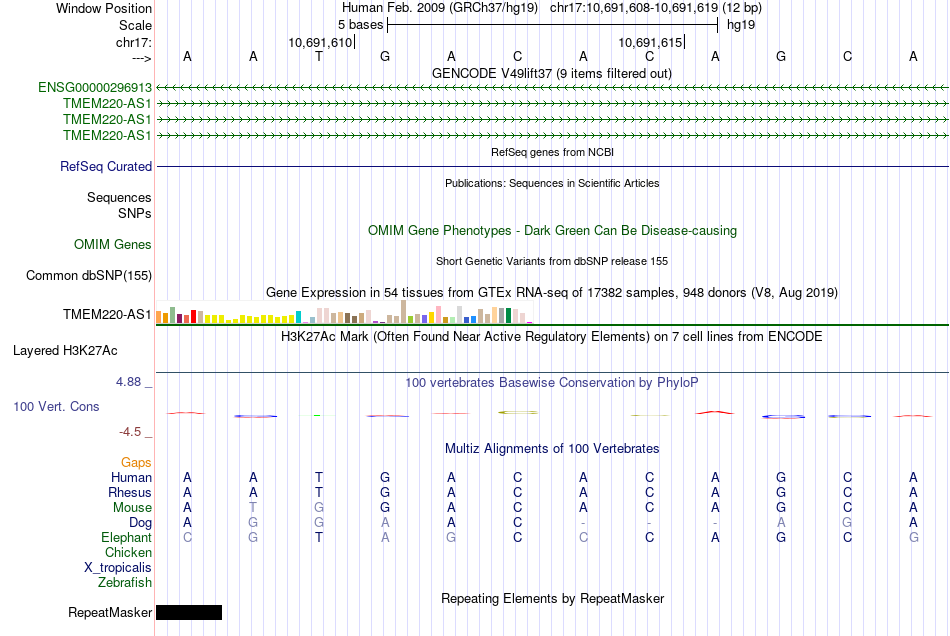The image size is (950, 636).
Task: Click the 'RefSeq genes from NCBI' title
Action: click(x=552, y=152)
